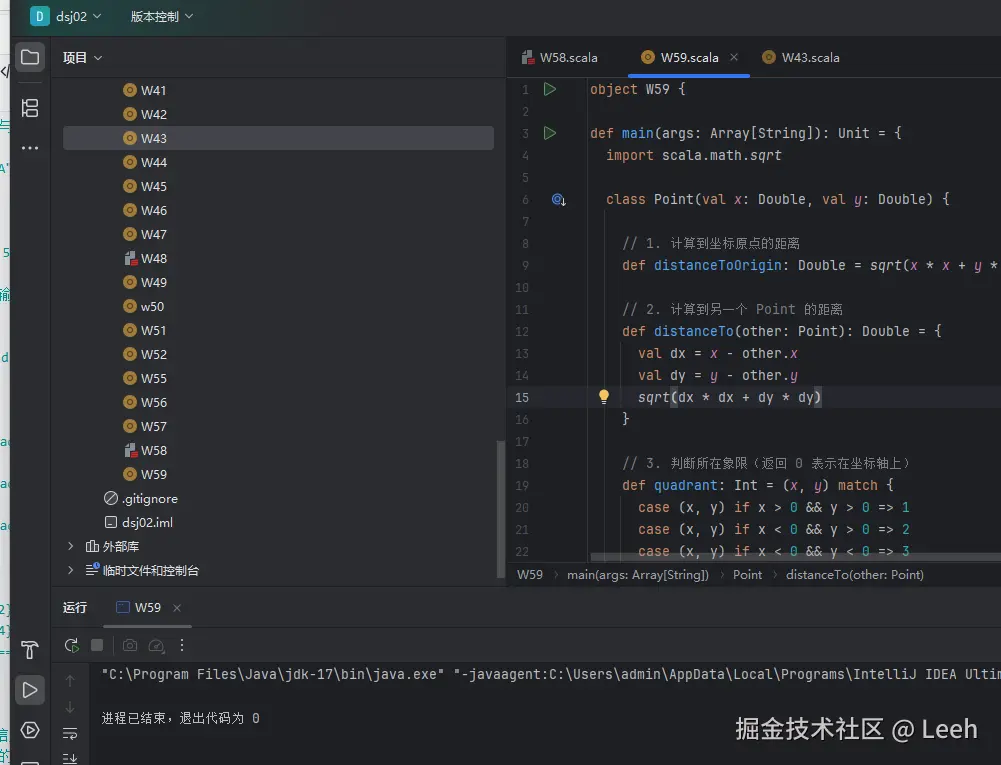The height and width of the screenshot is (765, 1001).
Task: Expand the 外部库 tree node
Action: coord(69,546)
